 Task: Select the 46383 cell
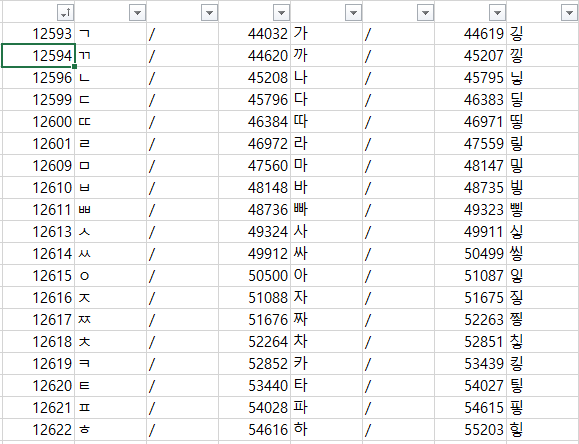[470, 100]
